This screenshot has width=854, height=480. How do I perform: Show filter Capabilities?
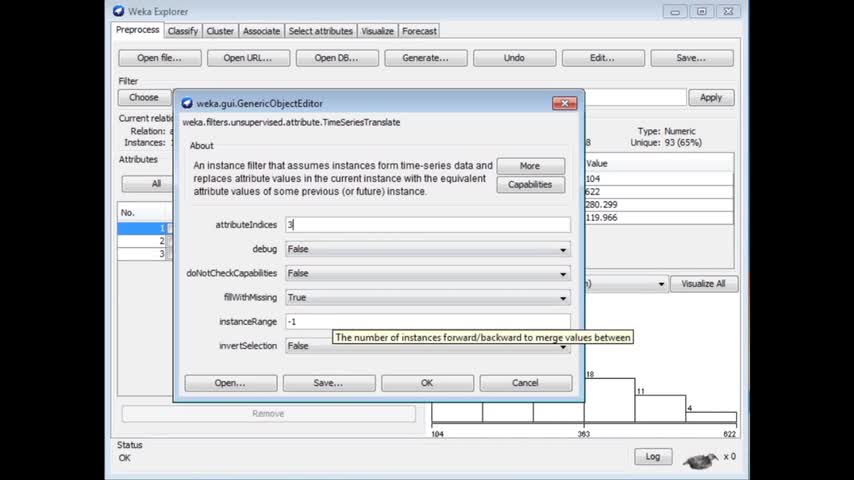coord(530,185)
